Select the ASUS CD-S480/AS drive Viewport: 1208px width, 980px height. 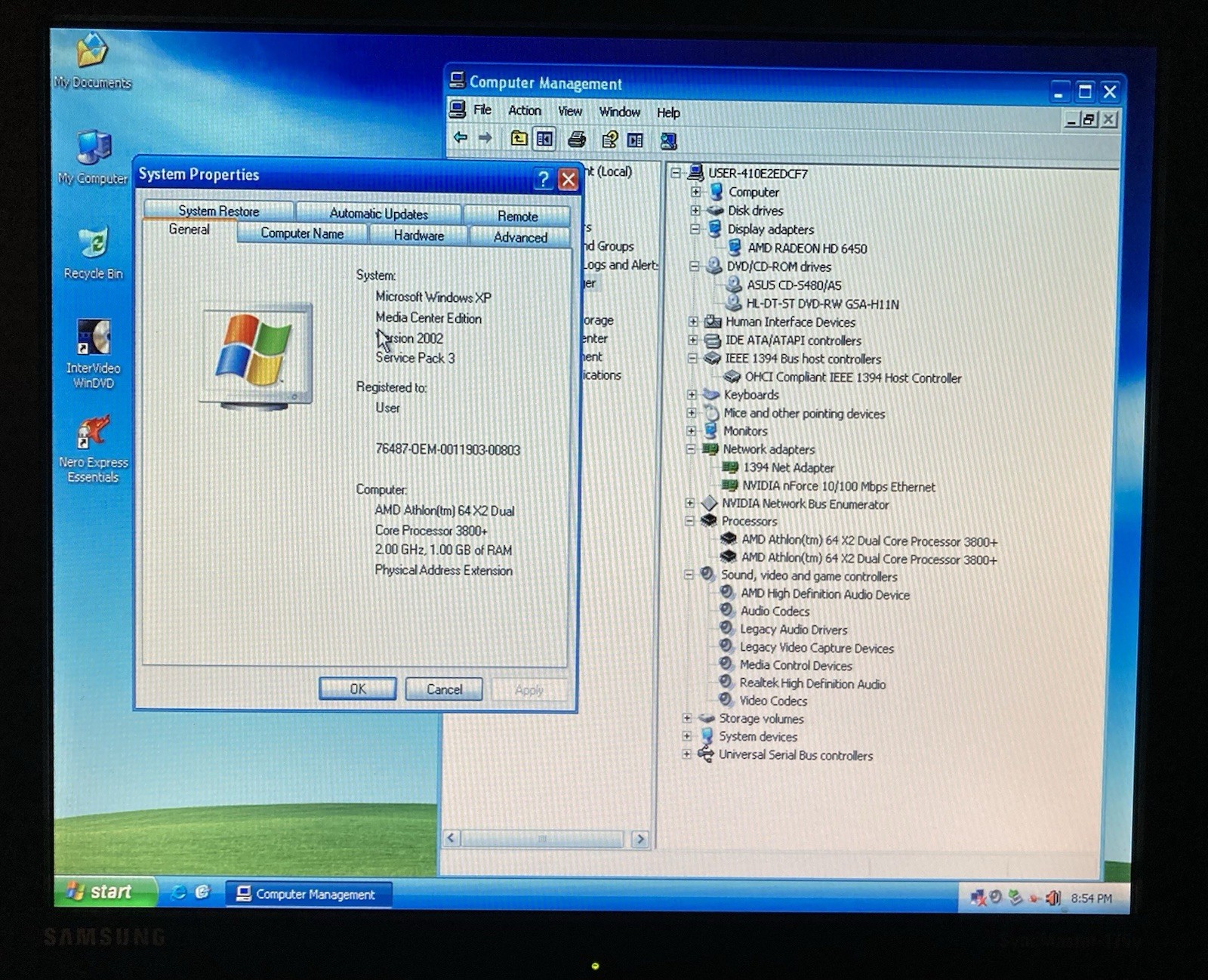(794, 285)
